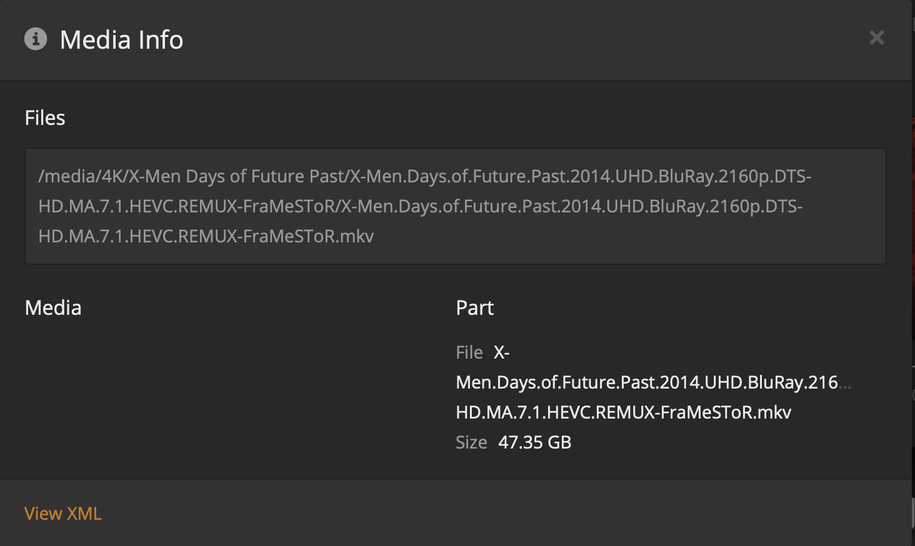
Task: Click the dialog header bar beside title
Action: [500, 40]
